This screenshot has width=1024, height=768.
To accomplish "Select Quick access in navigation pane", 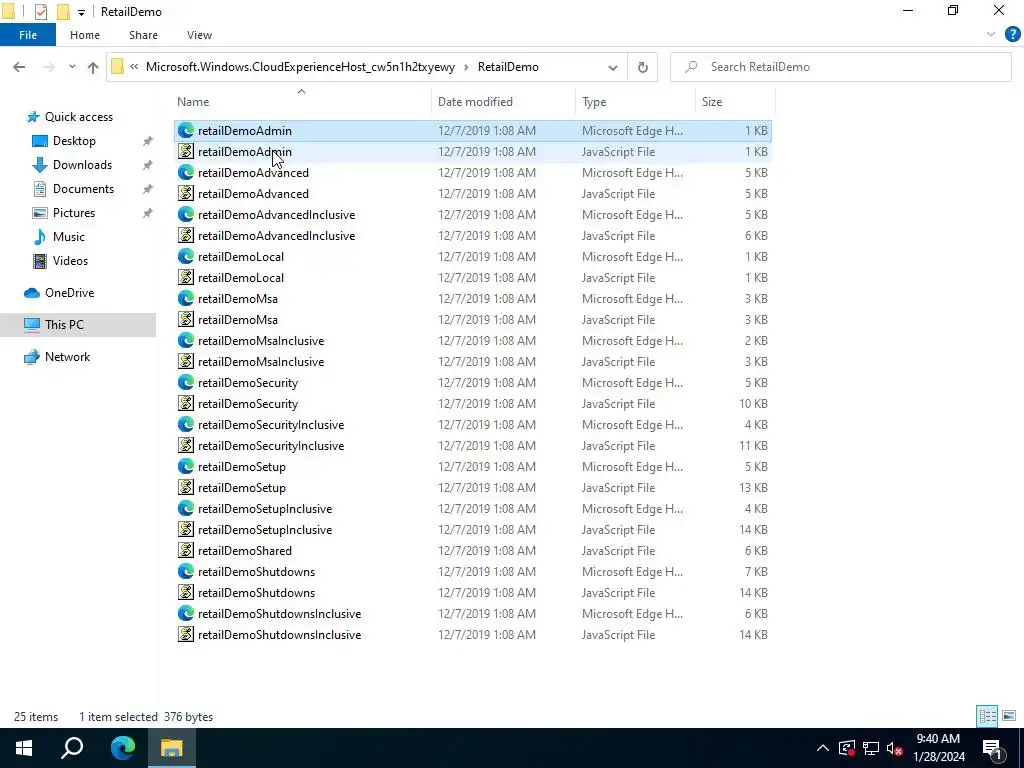I will pos(78,117).
